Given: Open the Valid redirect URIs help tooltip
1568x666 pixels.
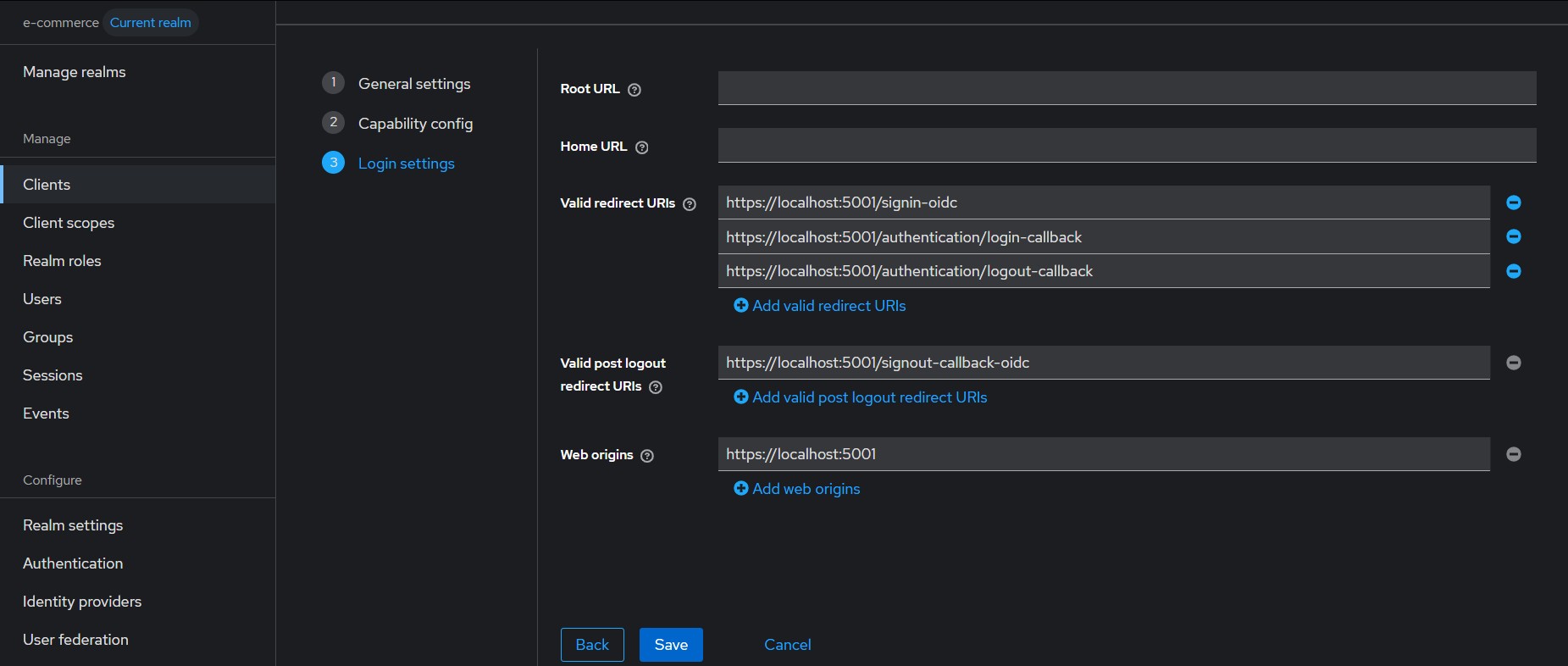Looking at the screenshot, I should pos(690,204).
